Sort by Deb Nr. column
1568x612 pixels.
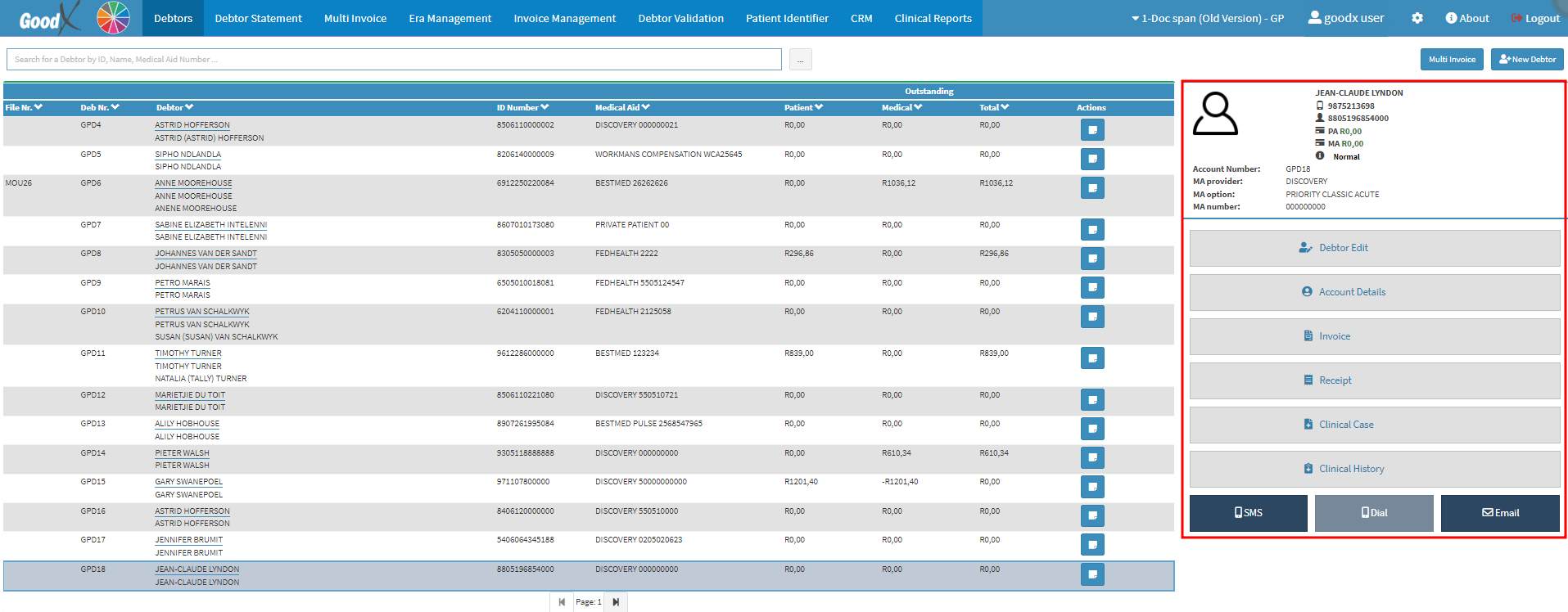coord(100,107)
